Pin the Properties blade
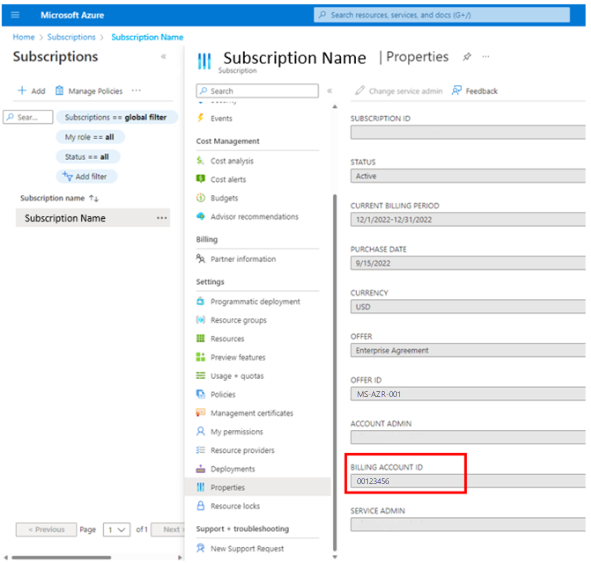 [467, 57]
